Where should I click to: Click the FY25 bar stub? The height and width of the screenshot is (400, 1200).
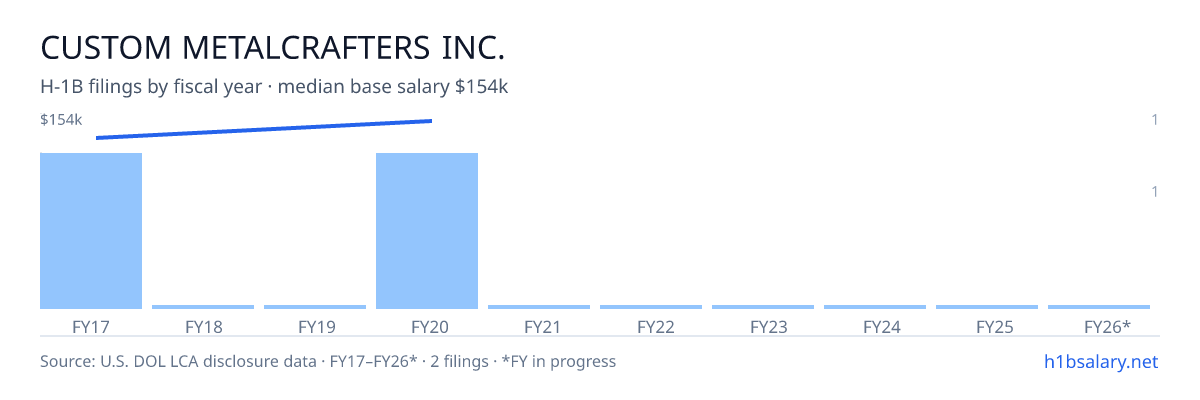pos(987,307)
